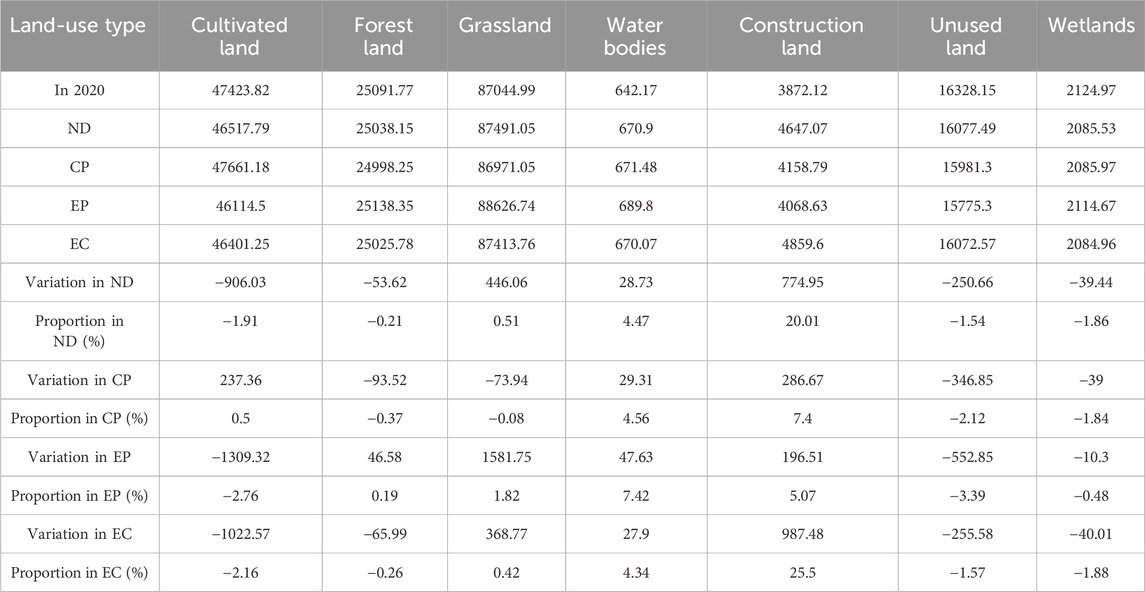Select the Variation in EP row label
The height and width of the screenshot is (592, 1145).
(79, 456)
